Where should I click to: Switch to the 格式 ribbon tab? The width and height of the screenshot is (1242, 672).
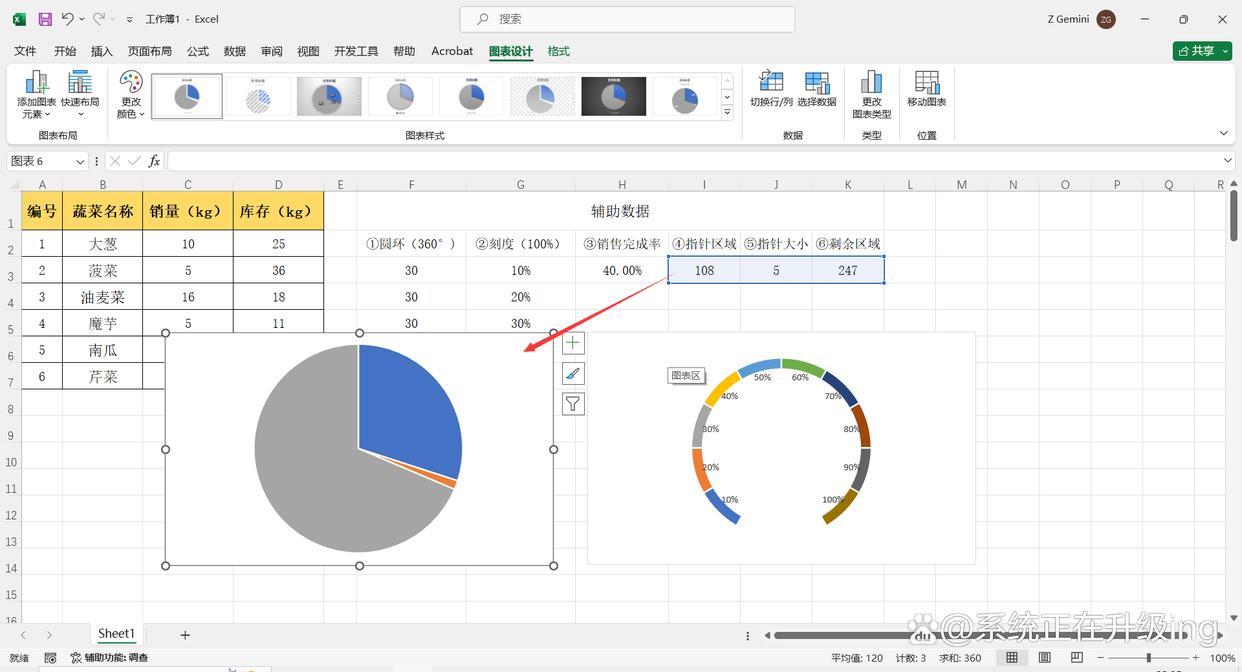pyautogui.click(x=559, y=51)
